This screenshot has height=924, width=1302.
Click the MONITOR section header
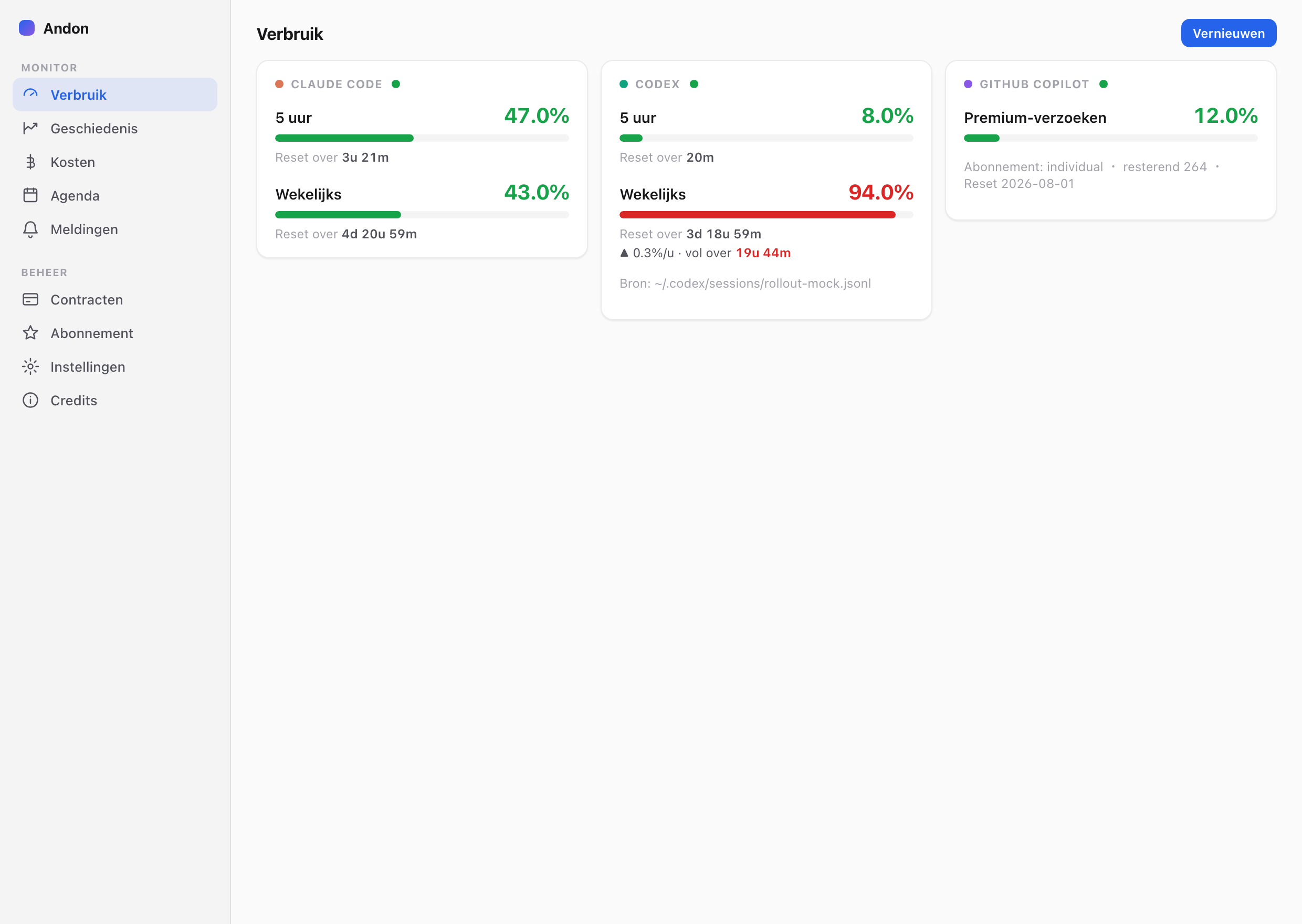49,68
